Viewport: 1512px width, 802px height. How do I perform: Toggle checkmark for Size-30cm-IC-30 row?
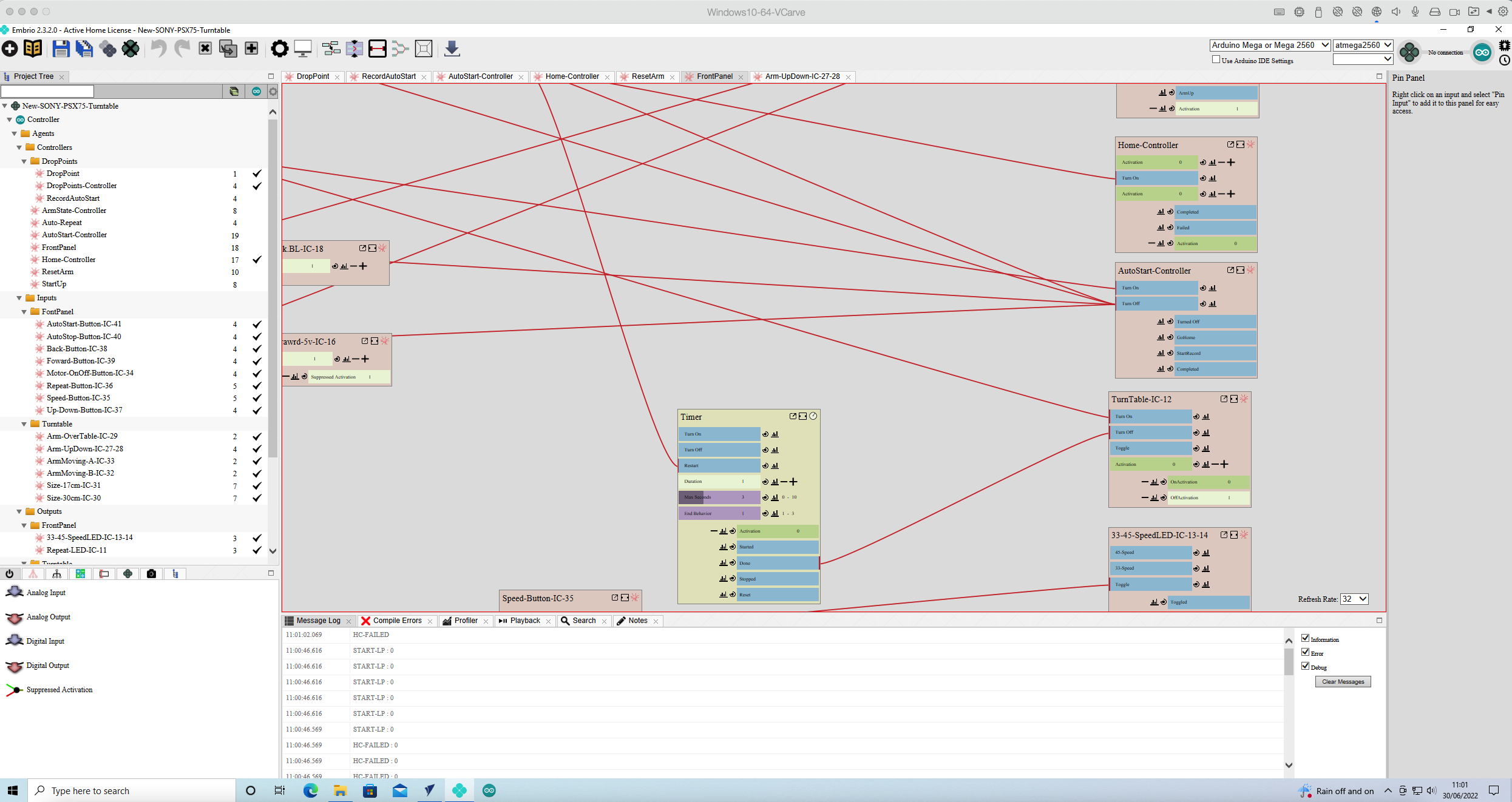point(257,498)
